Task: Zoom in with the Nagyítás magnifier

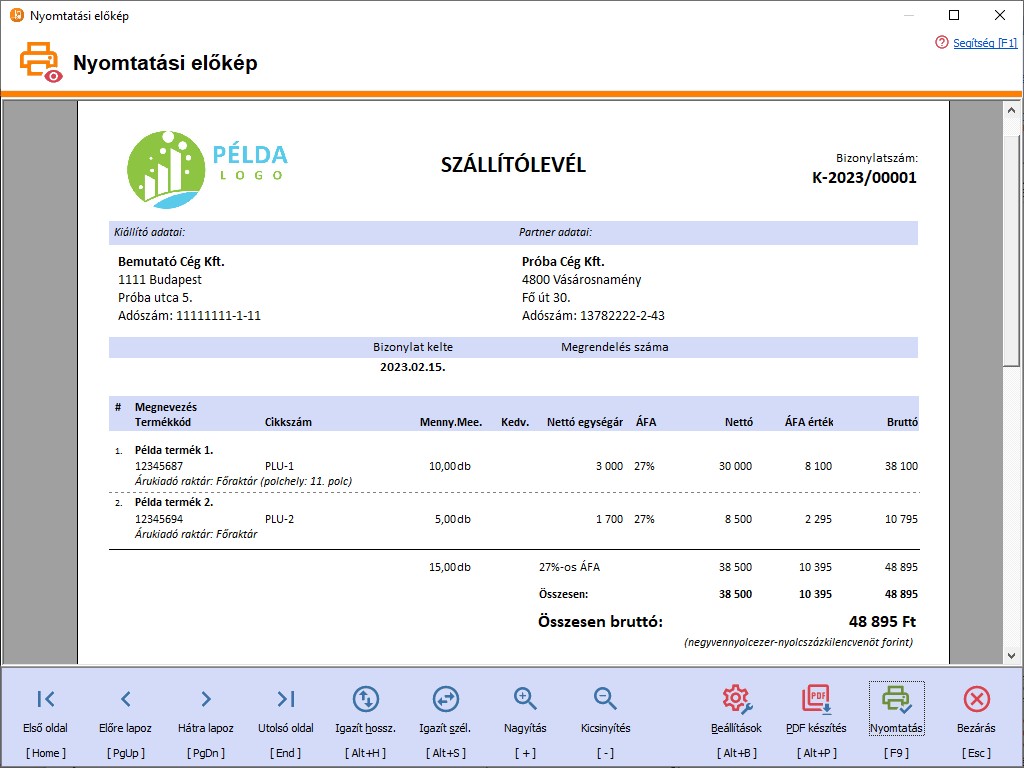Action: [524, 699]
